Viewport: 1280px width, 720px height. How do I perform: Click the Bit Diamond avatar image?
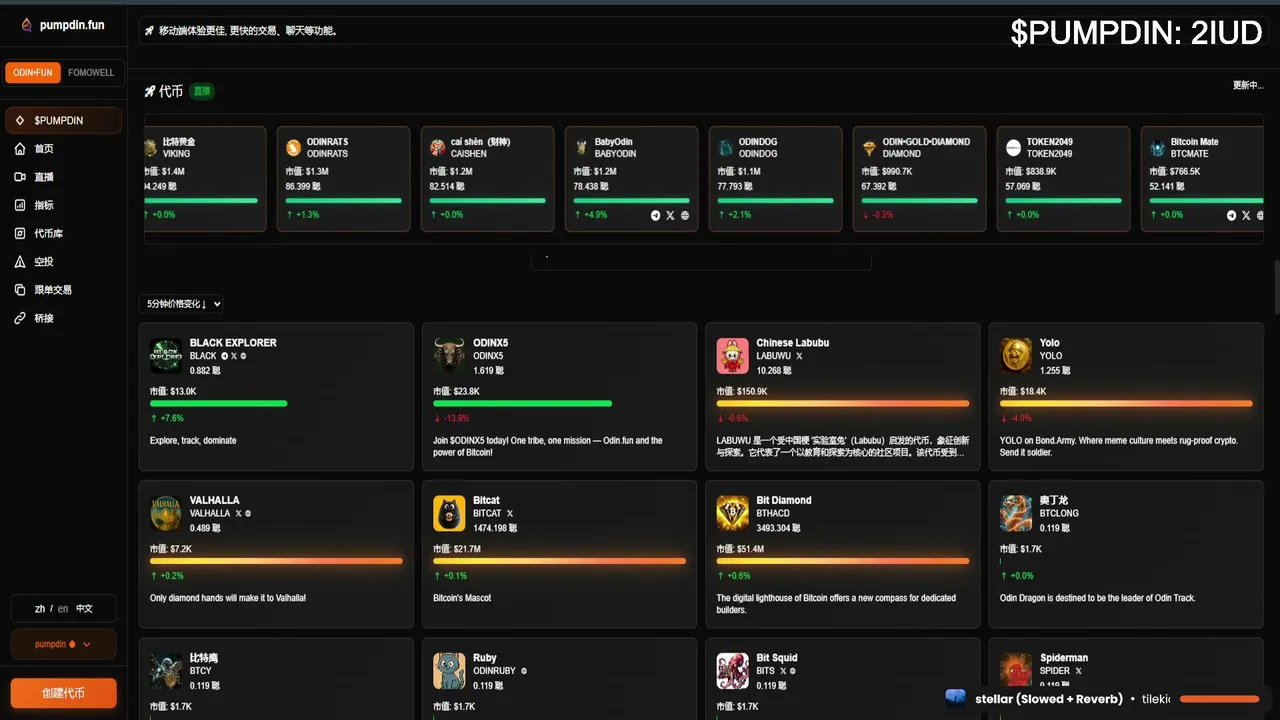[x=733, y=513]
